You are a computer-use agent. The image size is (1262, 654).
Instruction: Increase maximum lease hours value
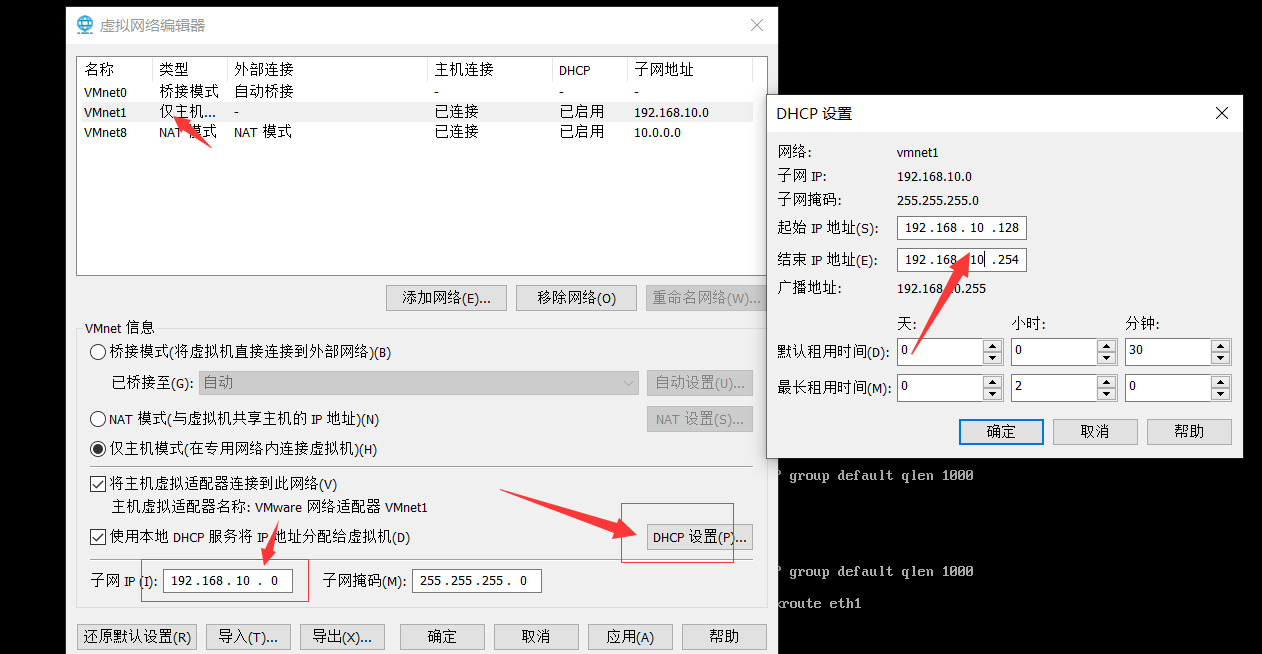click(x=1107, y=381)
